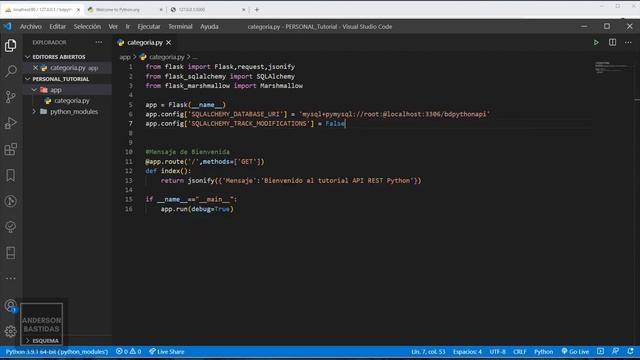
Task: Click Go Live in status bar
Action: click(575, 351)
